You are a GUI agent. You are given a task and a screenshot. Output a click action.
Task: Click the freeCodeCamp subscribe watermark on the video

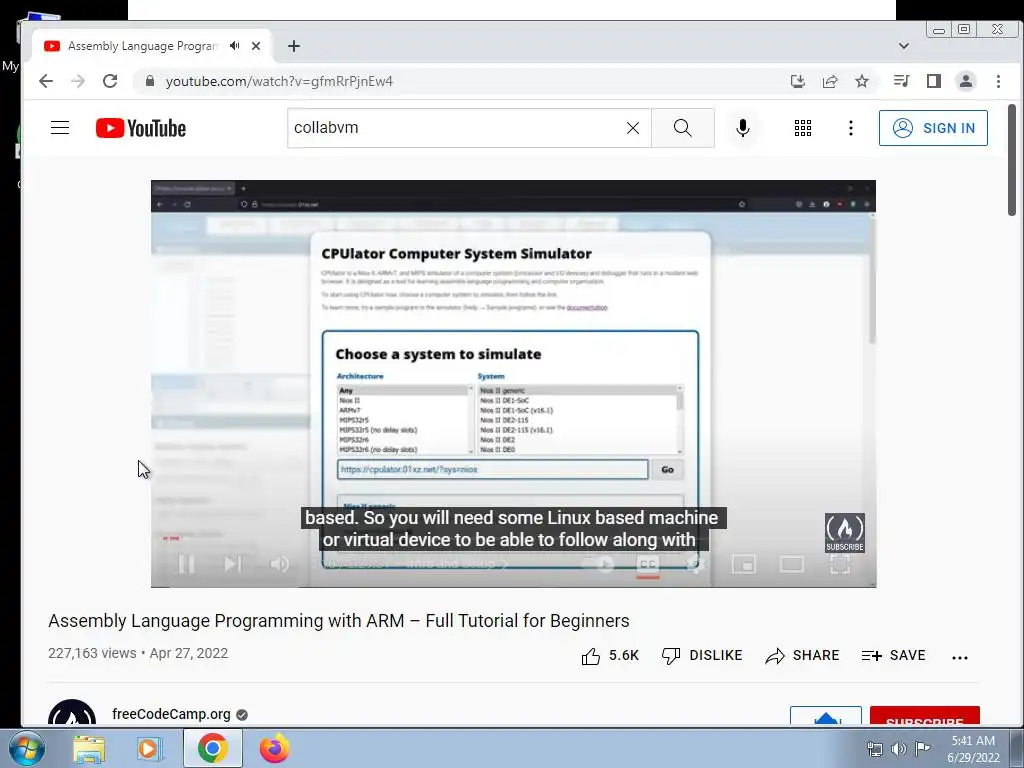(844, 534)
